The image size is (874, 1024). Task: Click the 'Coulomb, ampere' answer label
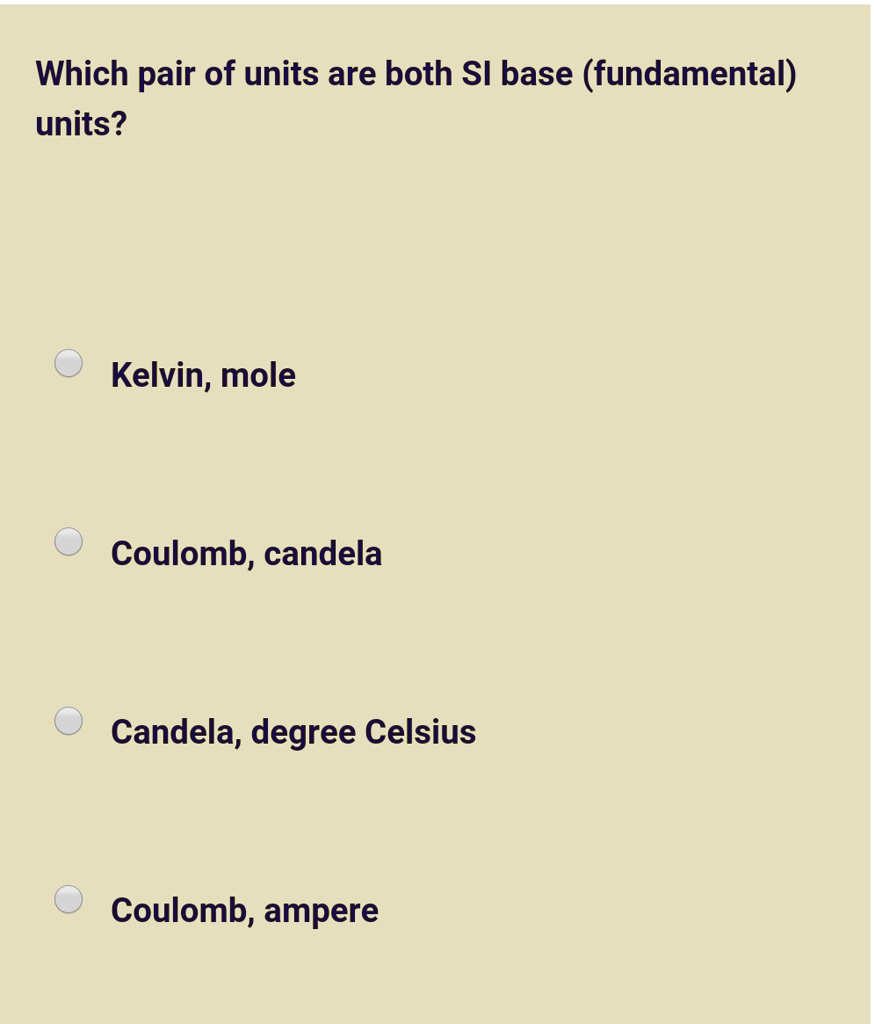(244, 911)
